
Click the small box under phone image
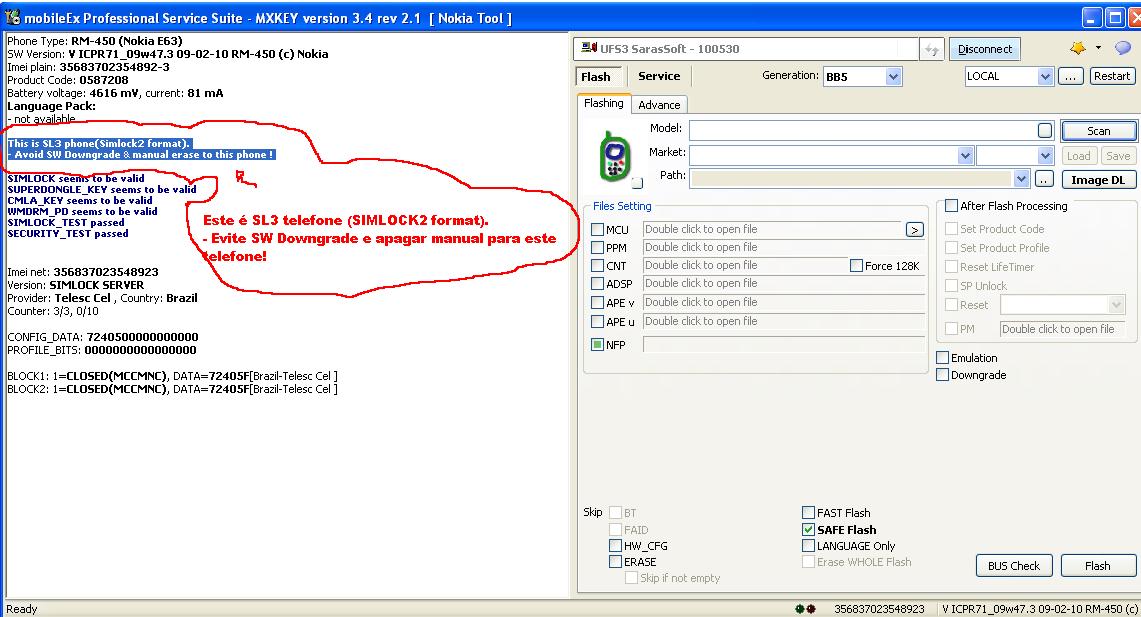point(637,183)
